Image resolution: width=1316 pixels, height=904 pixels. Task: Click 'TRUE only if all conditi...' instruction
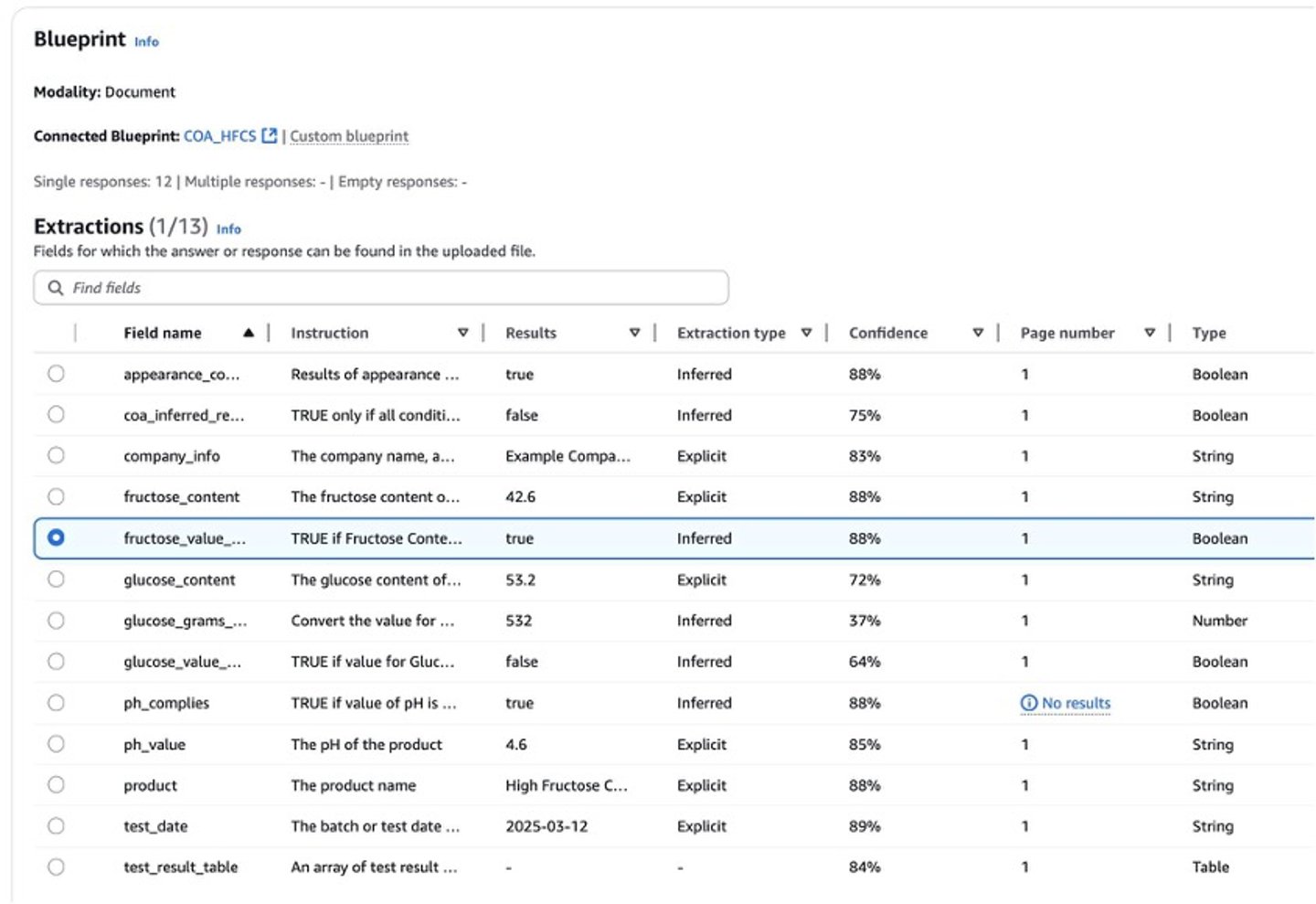click(376, 415)
